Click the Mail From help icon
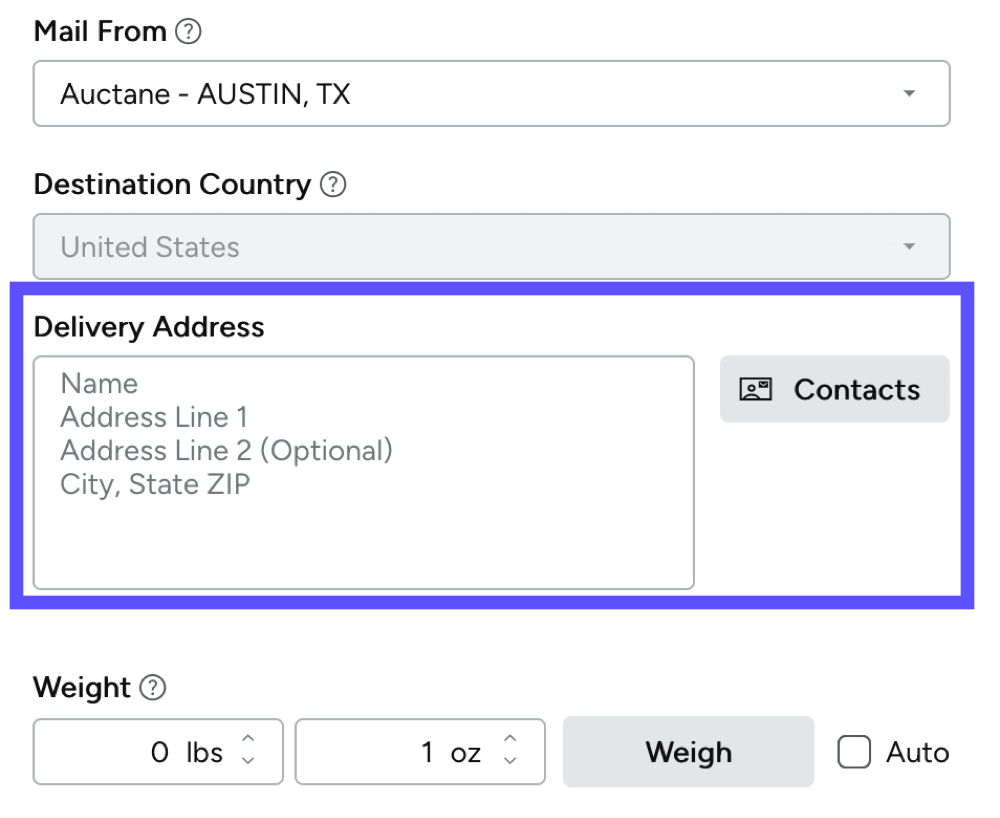 187,32
